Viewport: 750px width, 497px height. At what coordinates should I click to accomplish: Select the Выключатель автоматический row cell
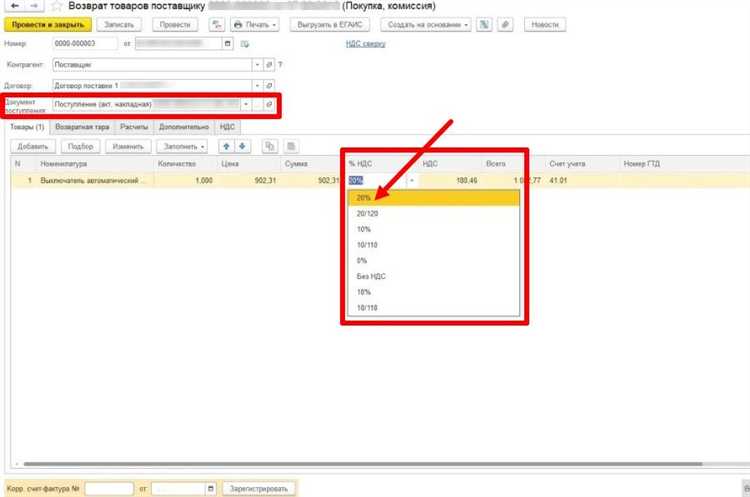95,181
